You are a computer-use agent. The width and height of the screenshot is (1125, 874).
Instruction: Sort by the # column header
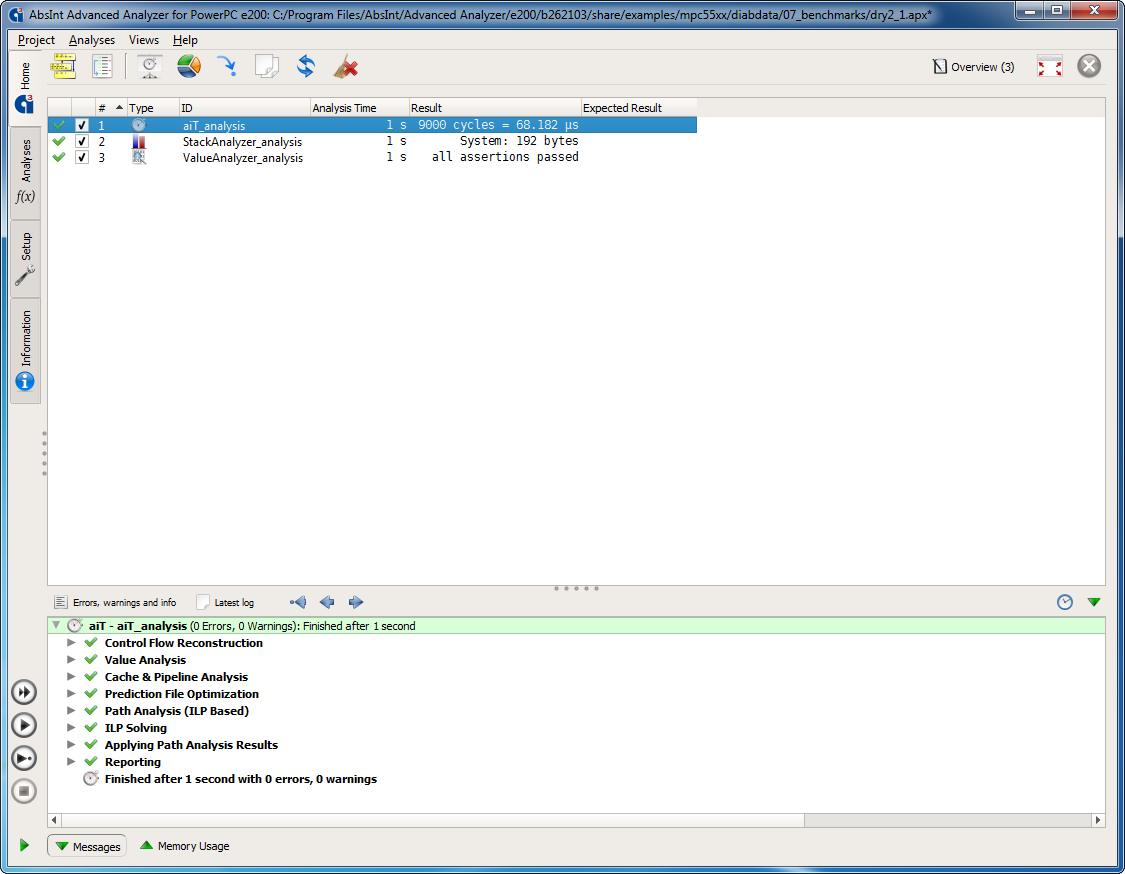[x=110, y=108]
